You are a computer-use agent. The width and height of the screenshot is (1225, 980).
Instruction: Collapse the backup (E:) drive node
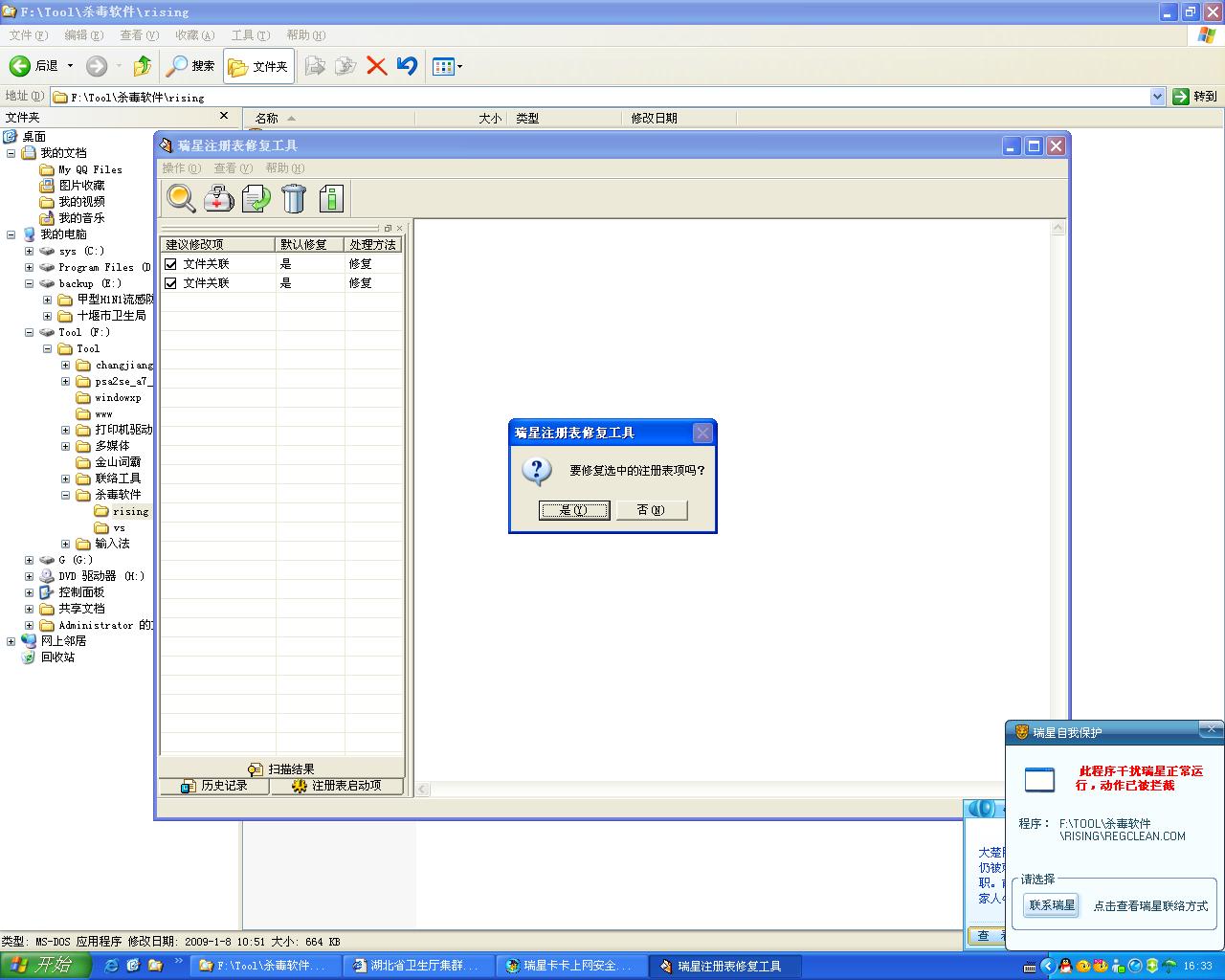tap(29, 283)
